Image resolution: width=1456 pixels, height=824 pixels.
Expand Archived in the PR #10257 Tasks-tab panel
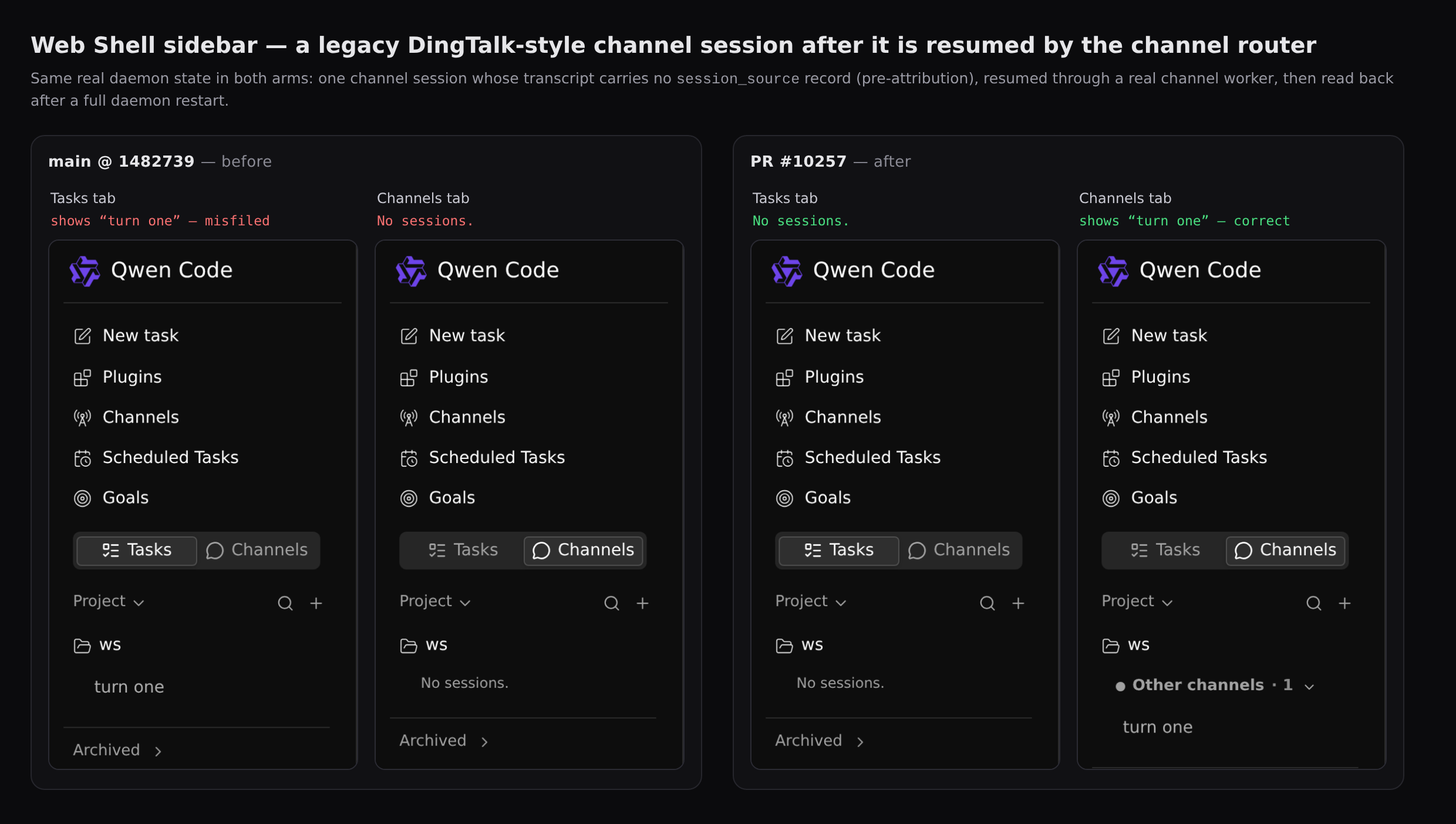(x=820, y=741)
